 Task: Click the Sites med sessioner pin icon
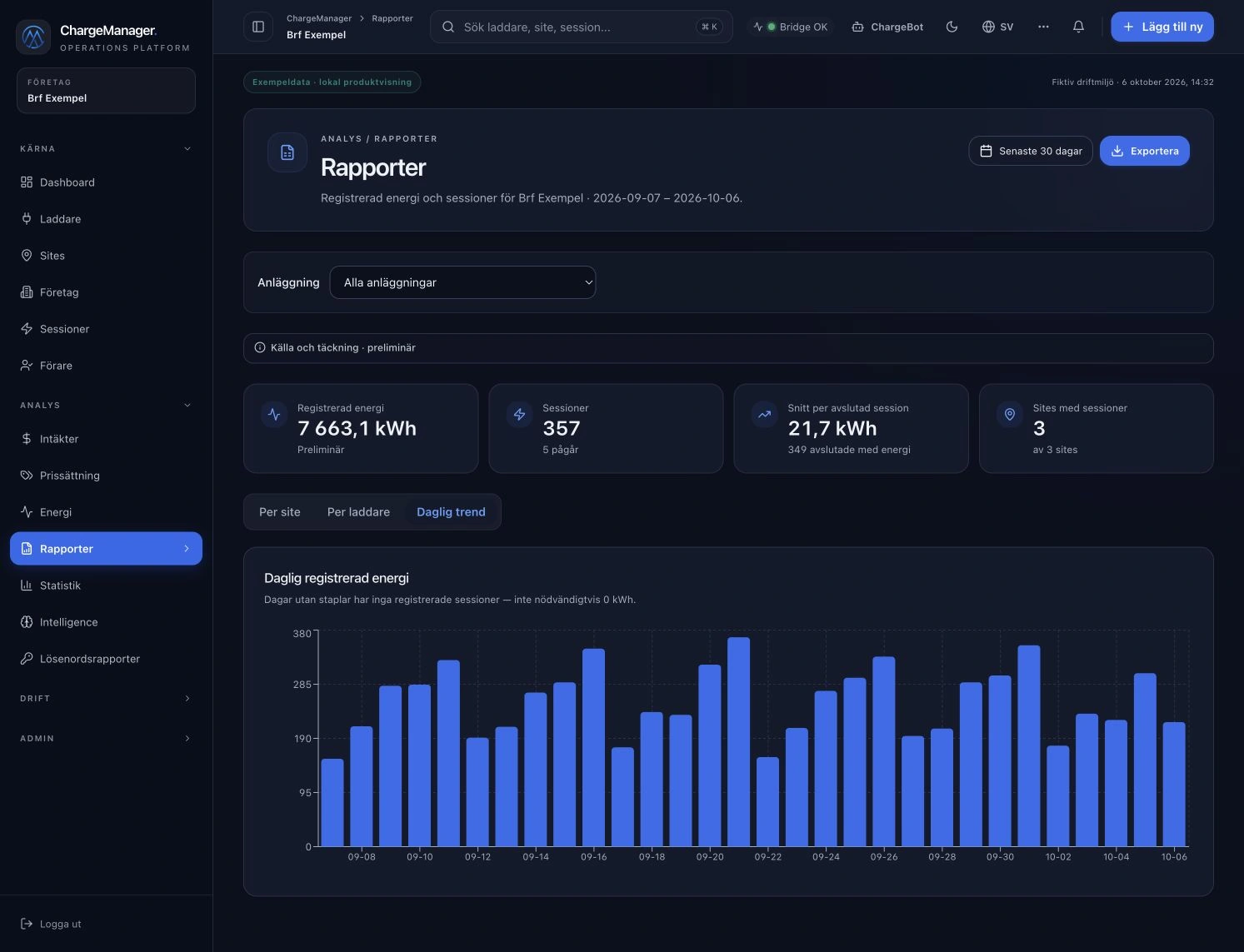[1009, 414]
